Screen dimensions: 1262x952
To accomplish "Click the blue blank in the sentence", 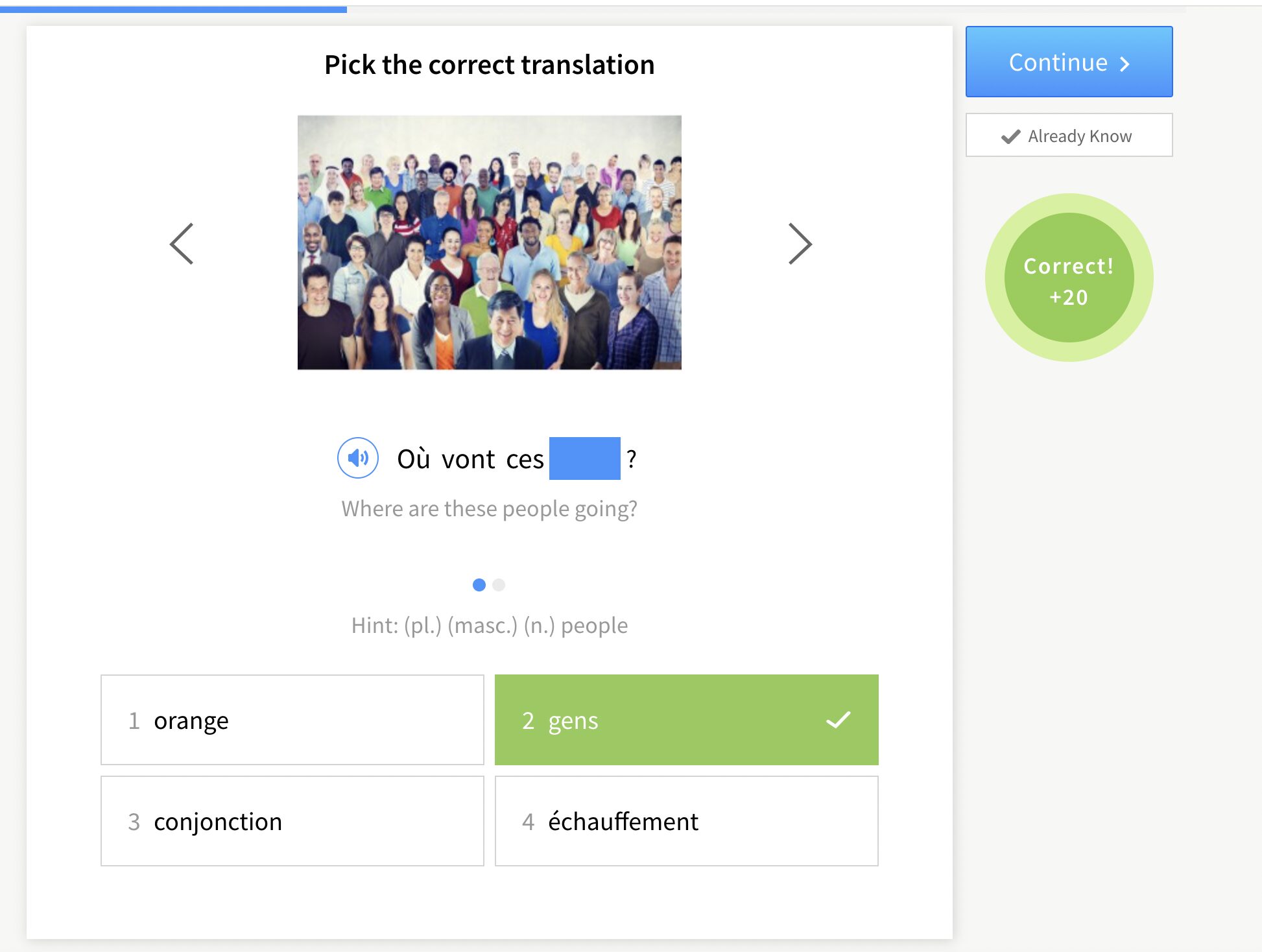I will tap(584, 458).
